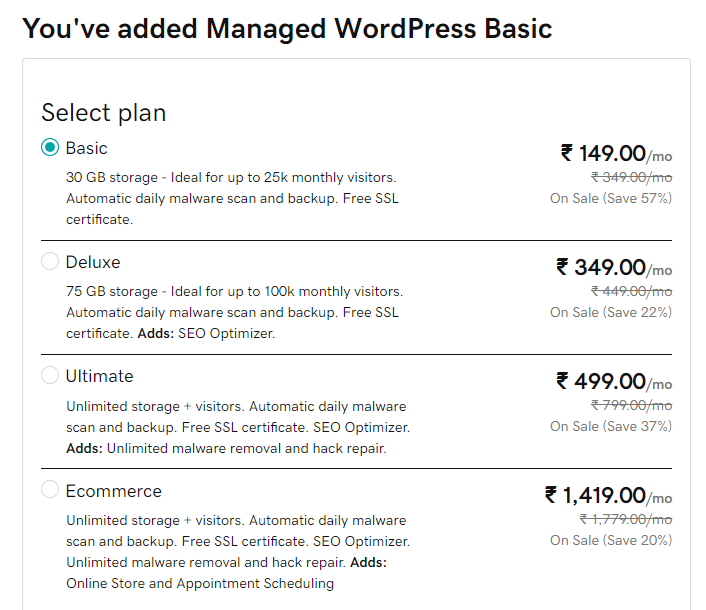Pick the Ecommerce plan radio button
Viewport: 706px width, 610px height.
[50, 489]
